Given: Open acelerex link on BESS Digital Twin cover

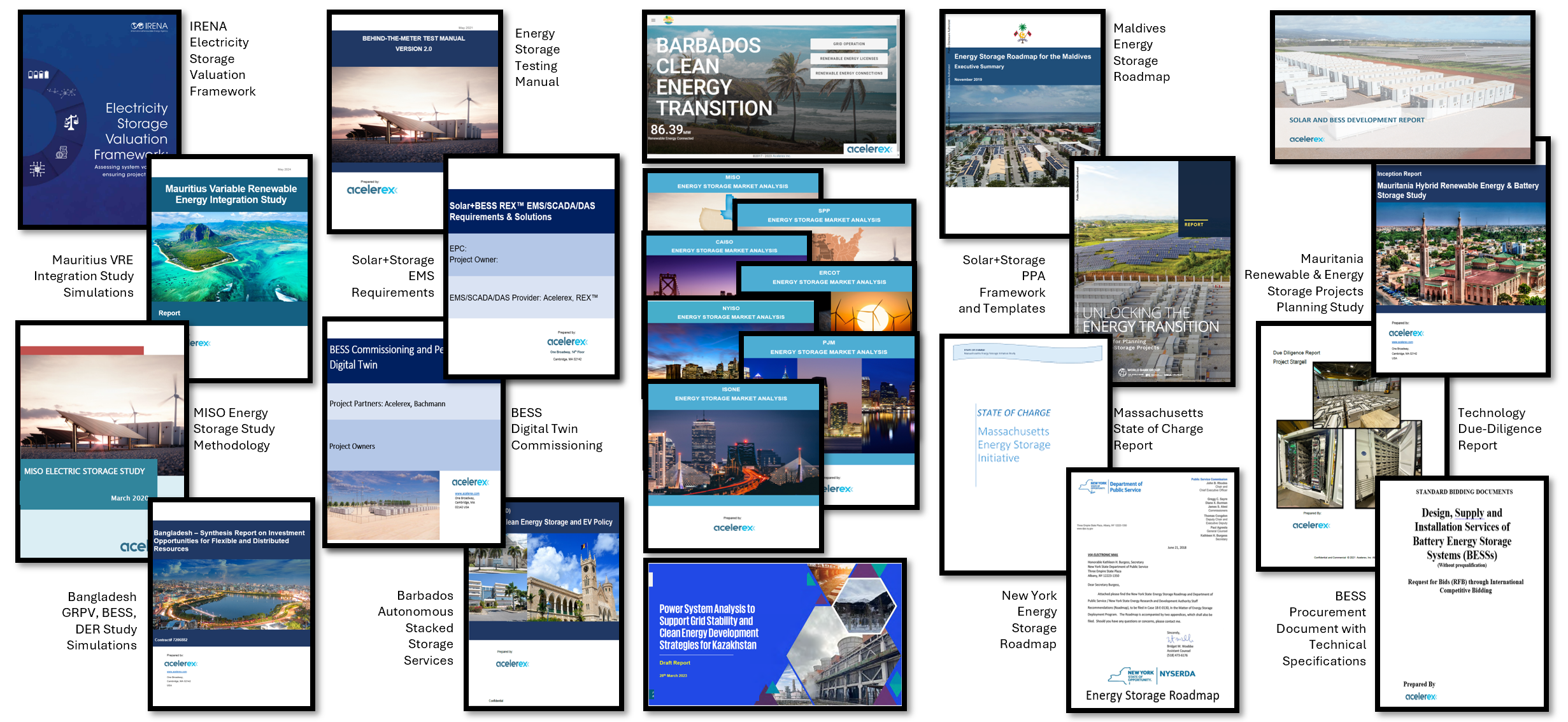Looking at the screenshot, I should pyautogui.click(x=467, y=493).
